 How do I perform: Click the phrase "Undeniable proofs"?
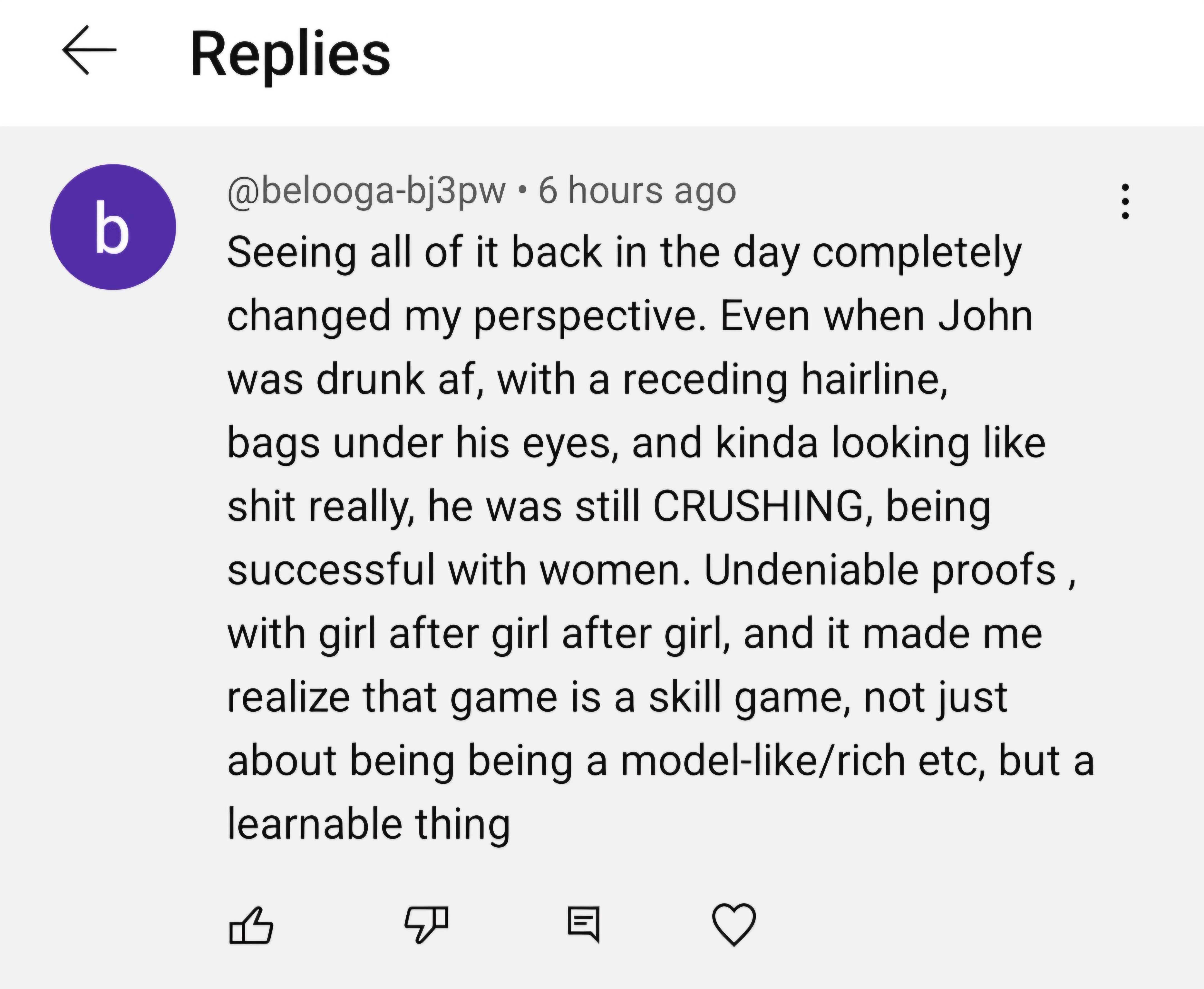[x=880, y=570]
